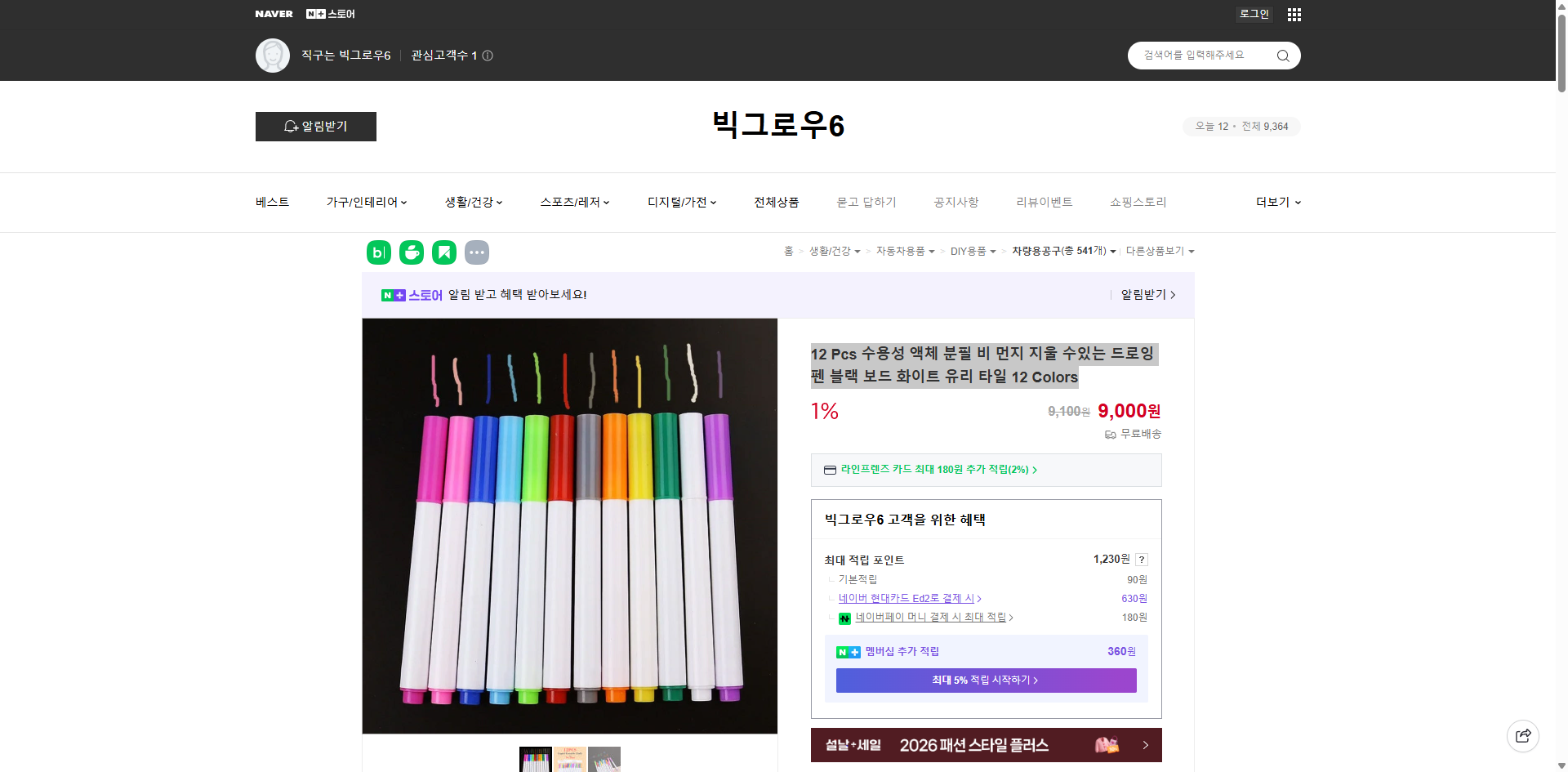Expand the 더보기 navigation dropdown
The image size is (1568, 772).
point(1277,202)
